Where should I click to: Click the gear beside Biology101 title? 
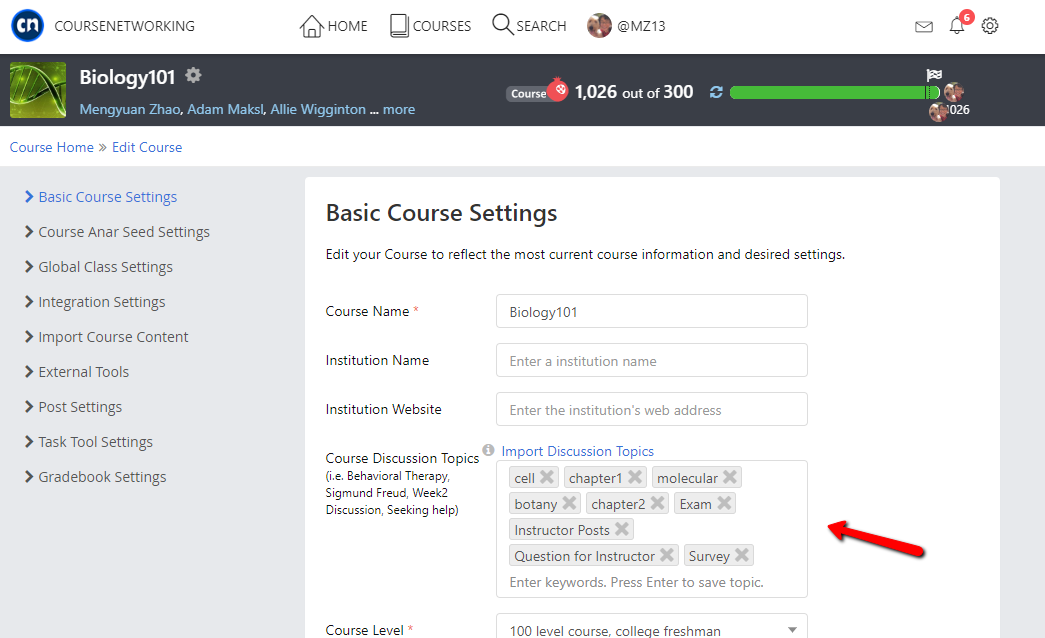click(x=193, y=75)
